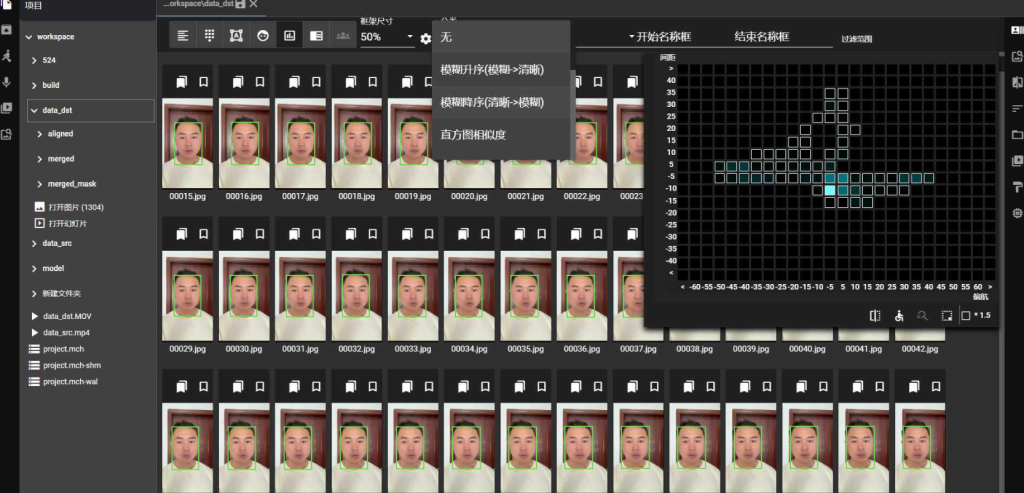
Task: Click the histogram chart toolbar icon
Action: pos(290,36)
